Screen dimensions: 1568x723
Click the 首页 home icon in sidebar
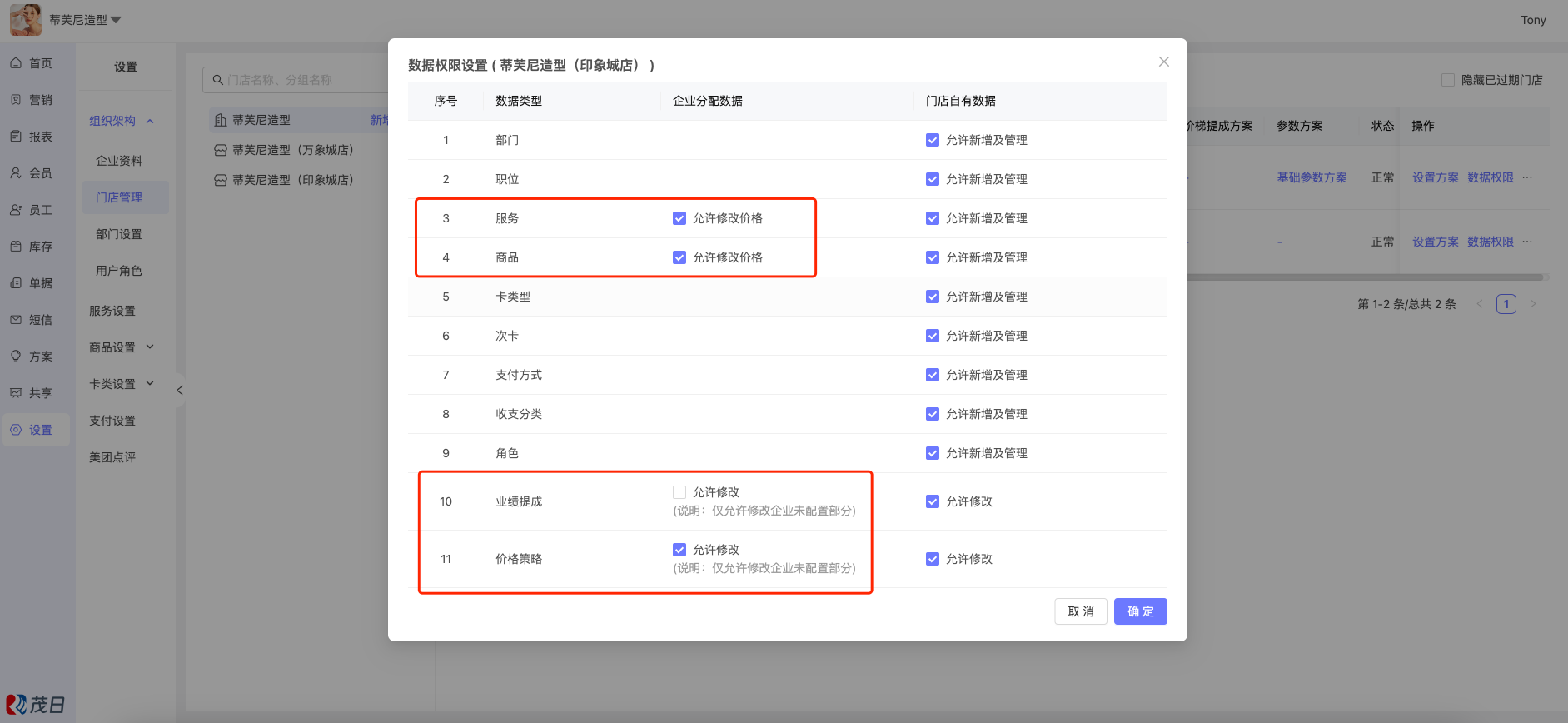(x=16, y=63)
